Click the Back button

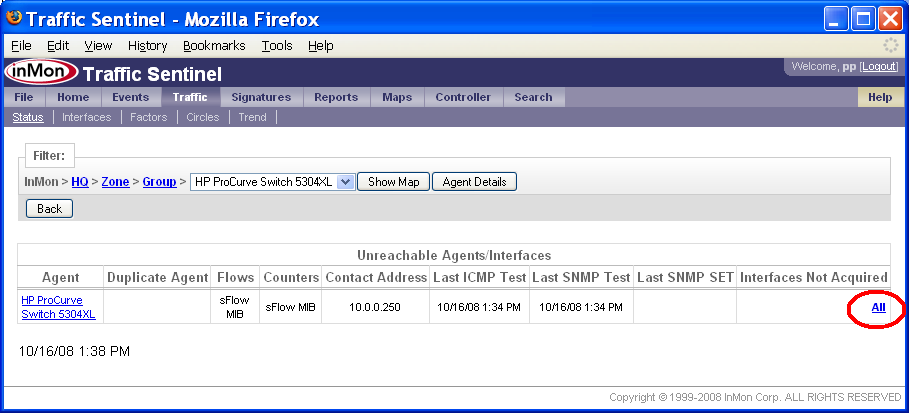49,209
